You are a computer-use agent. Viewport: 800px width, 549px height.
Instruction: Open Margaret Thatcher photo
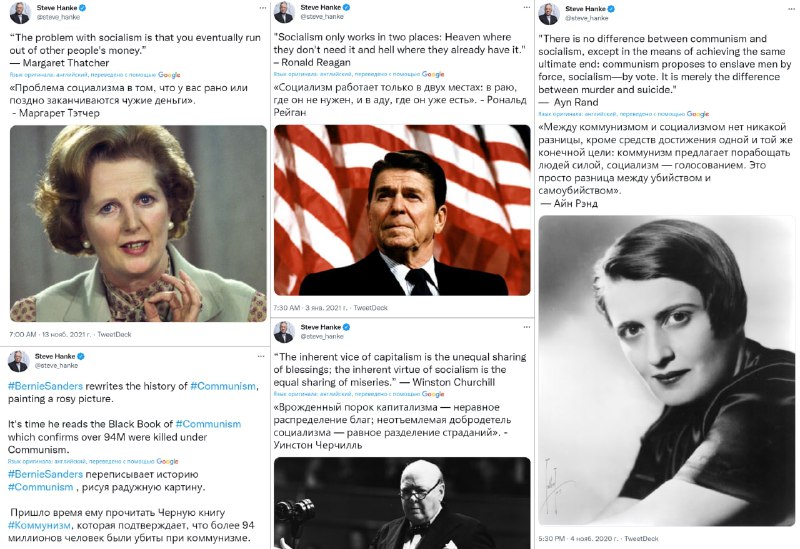(x=138, y=223)
